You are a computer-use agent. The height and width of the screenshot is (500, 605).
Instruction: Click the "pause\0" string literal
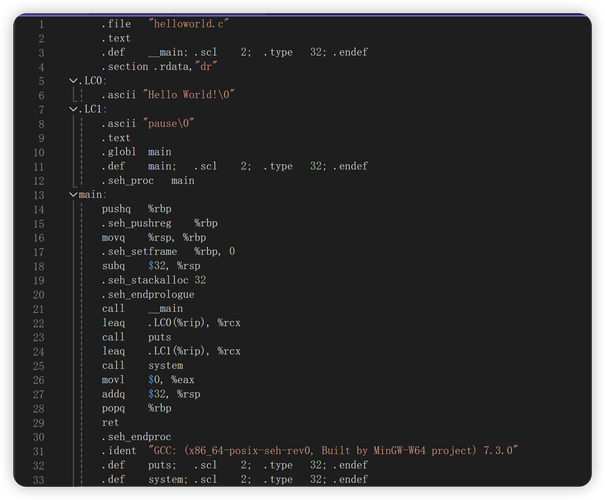click(168, 124)
